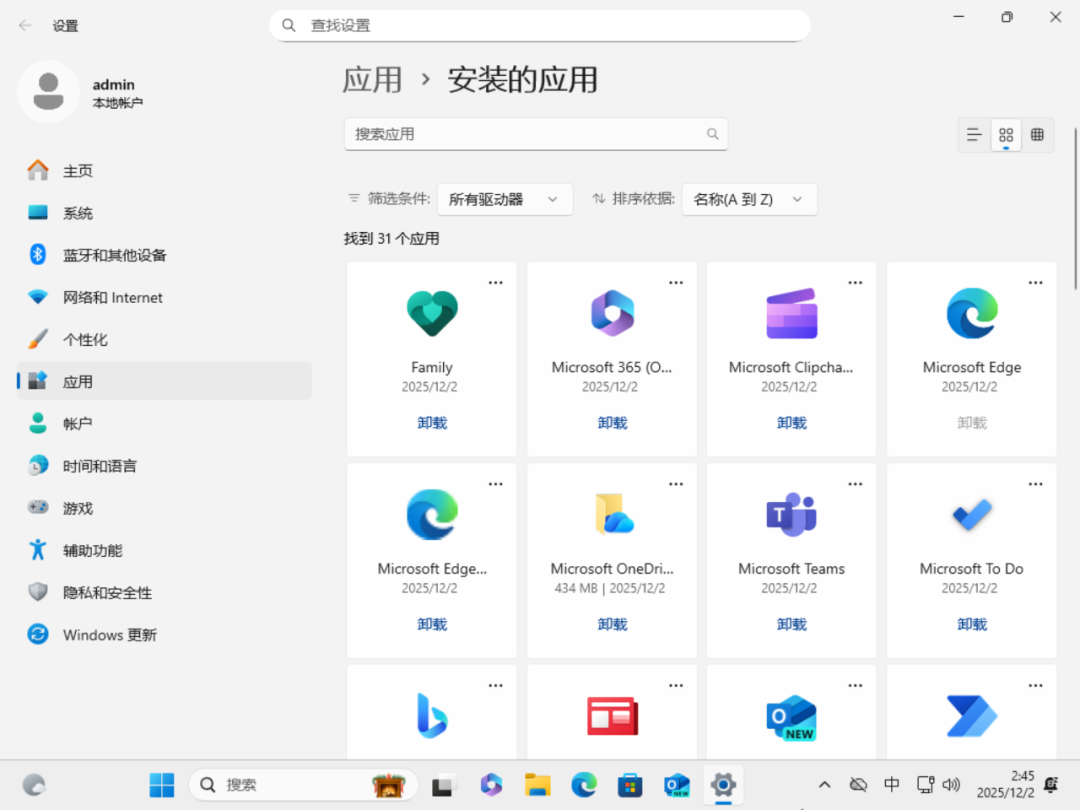Open 网络和 Internet settings page

[x=165, y=298]
